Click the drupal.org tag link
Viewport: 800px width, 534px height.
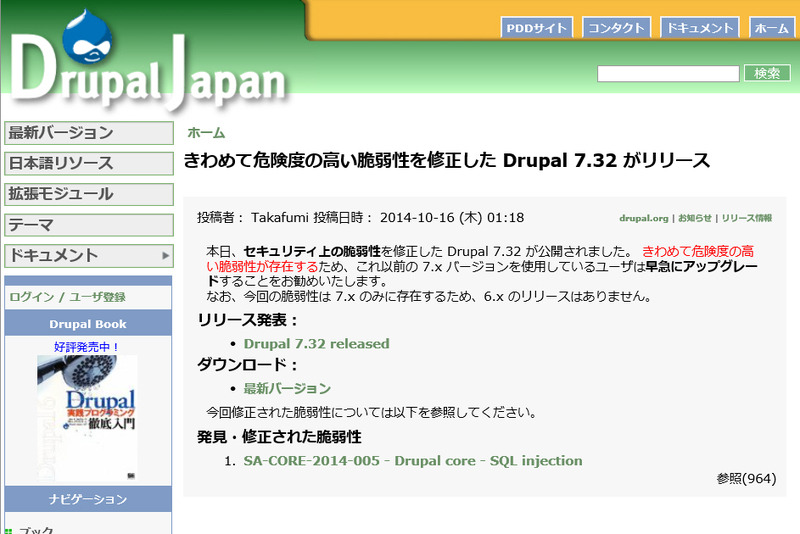pyautogui.click(x=643, y=218)
